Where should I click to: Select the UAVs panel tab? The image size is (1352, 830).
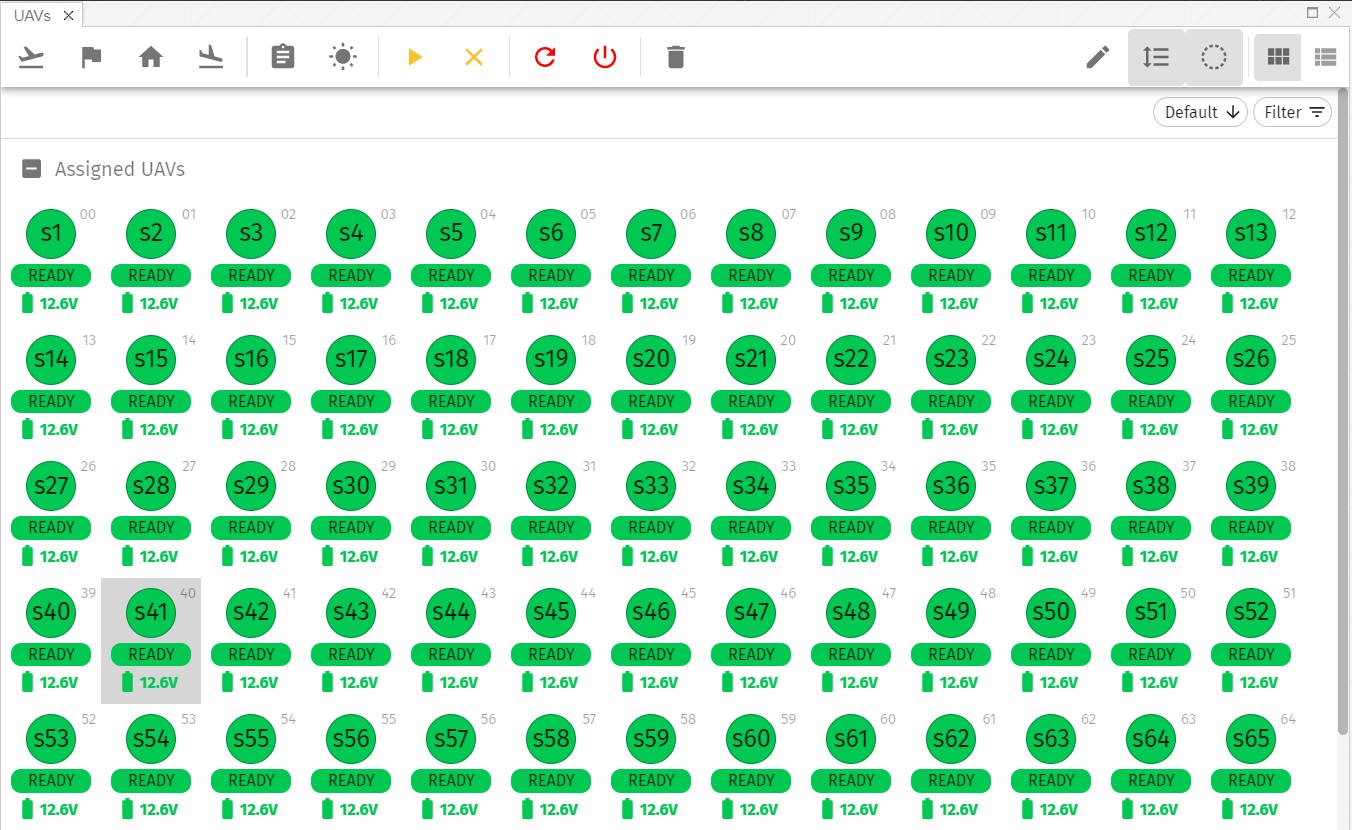coord(32,15)
